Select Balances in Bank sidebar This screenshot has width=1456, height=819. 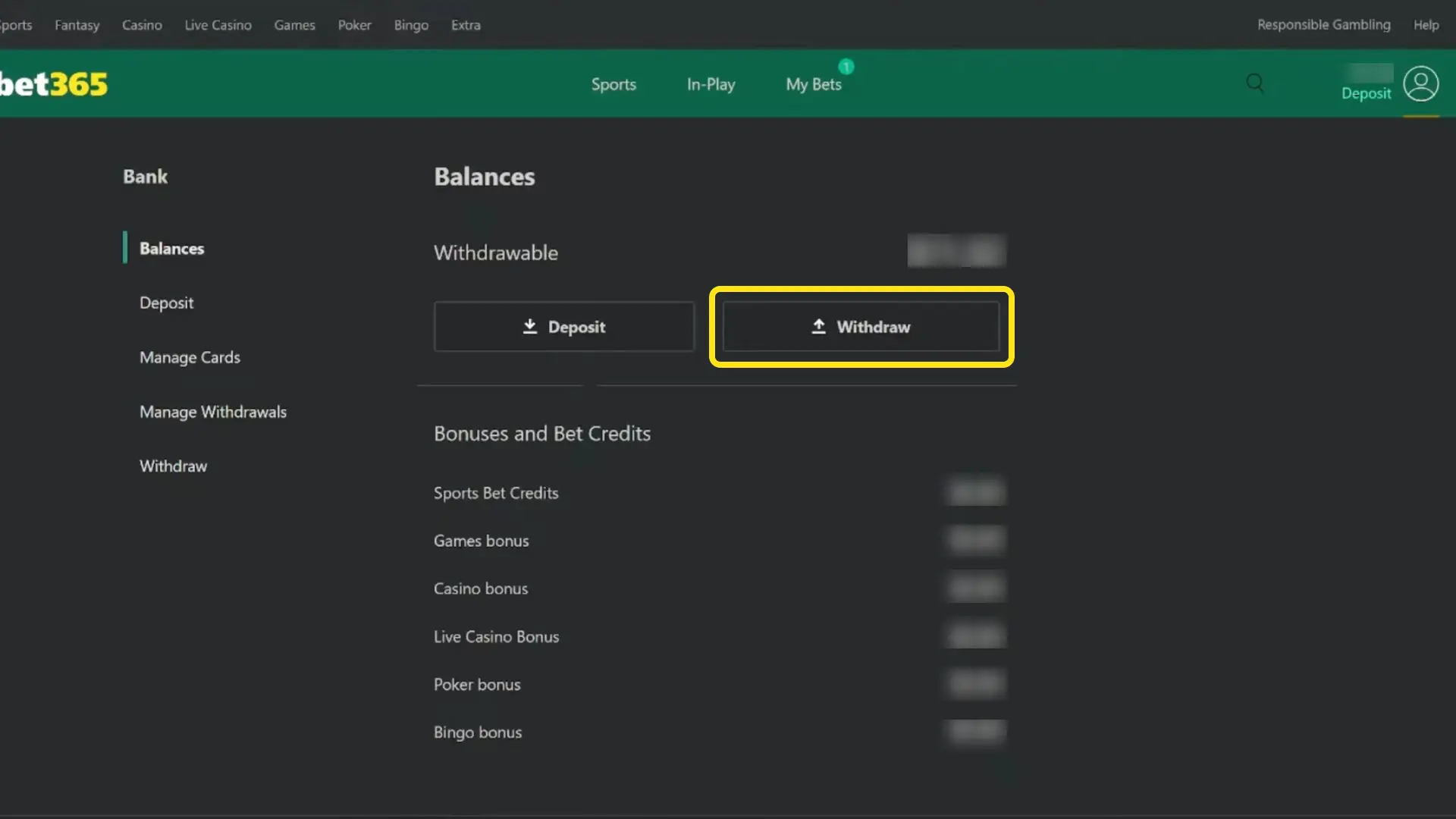point(171,249)
